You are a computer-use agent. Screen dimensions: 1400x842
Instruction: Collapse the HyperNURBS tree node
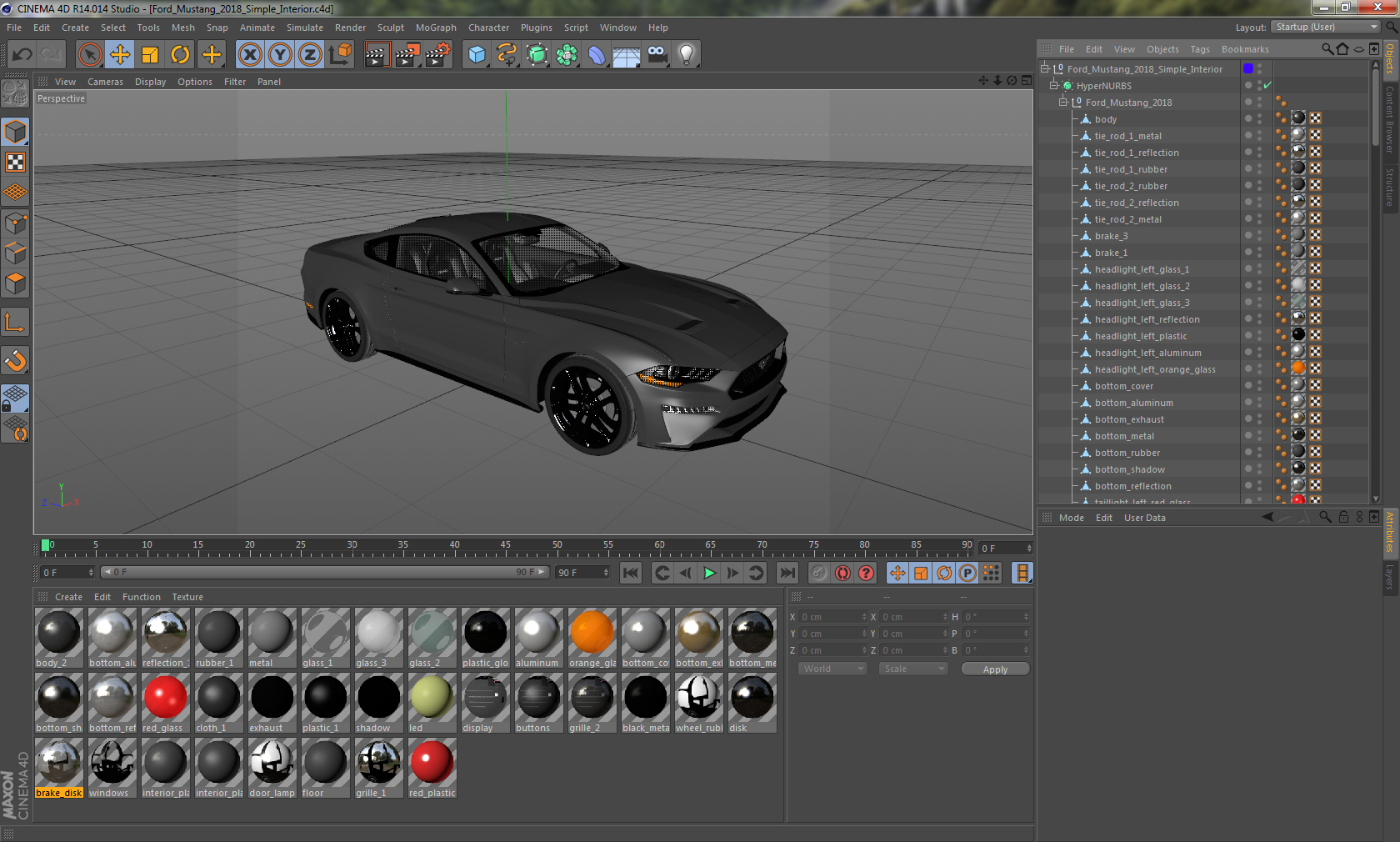coord(1054,86)
